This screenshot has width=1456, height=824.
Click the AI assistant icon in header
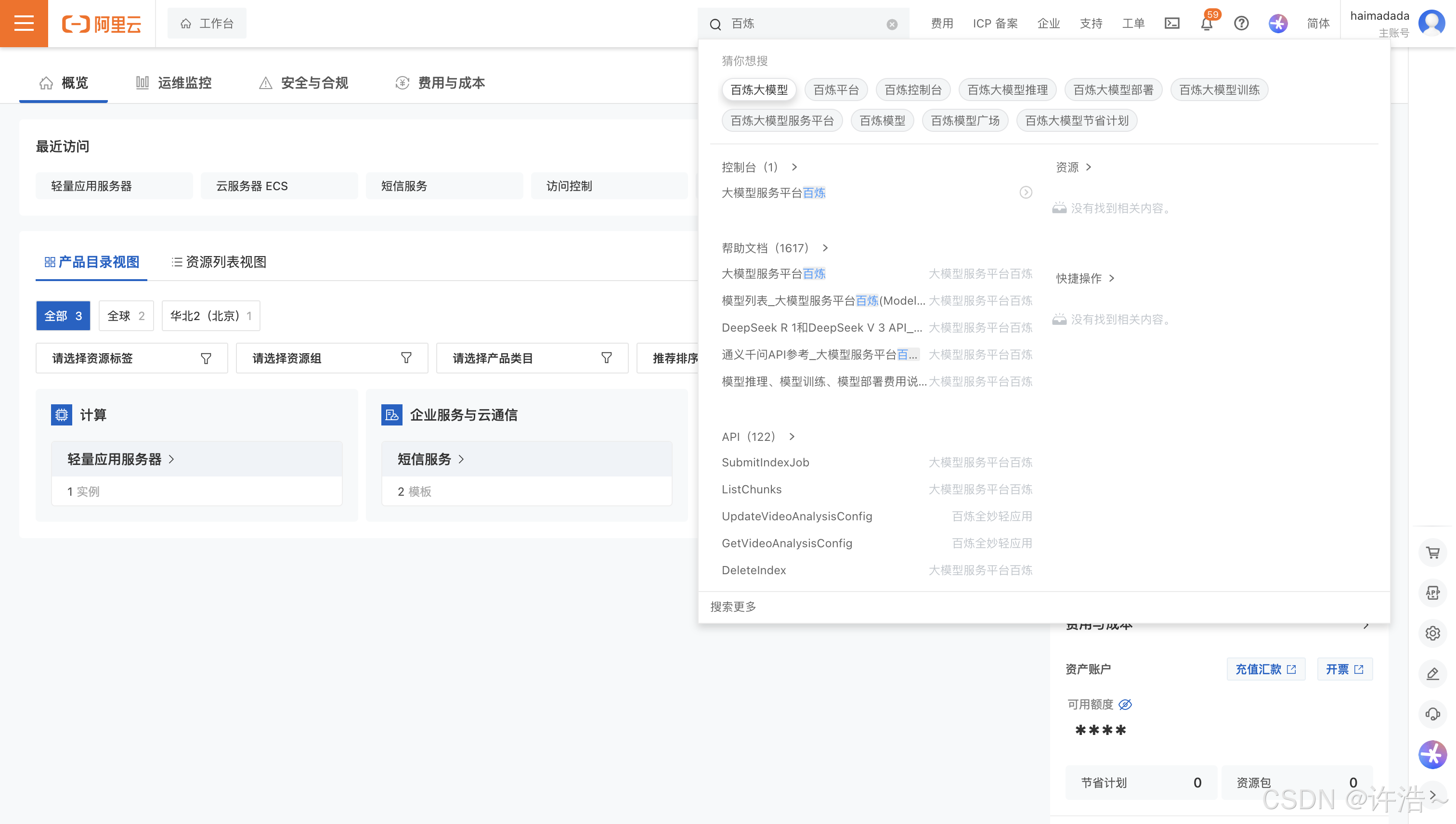1278,23
